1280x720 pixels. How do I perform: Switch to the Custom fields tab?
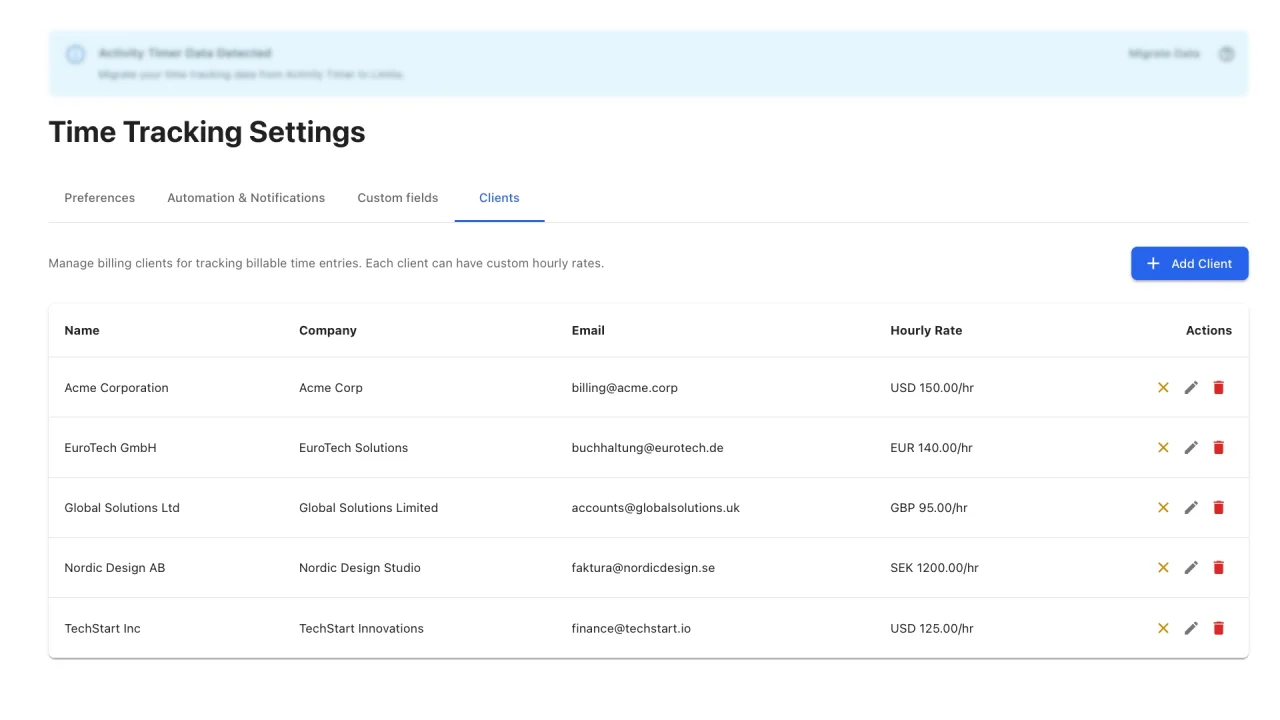tap(397, 198)
